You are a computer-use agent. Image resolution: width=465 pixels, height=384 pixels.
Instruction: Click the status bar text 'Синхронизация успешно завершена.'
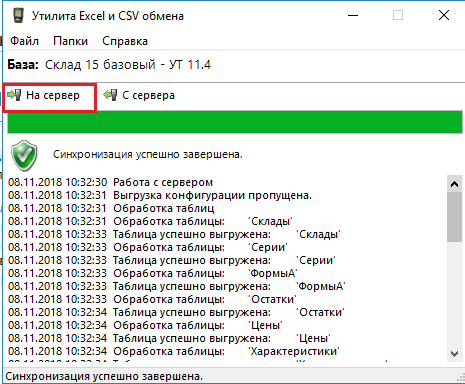(x=104, y=376)
